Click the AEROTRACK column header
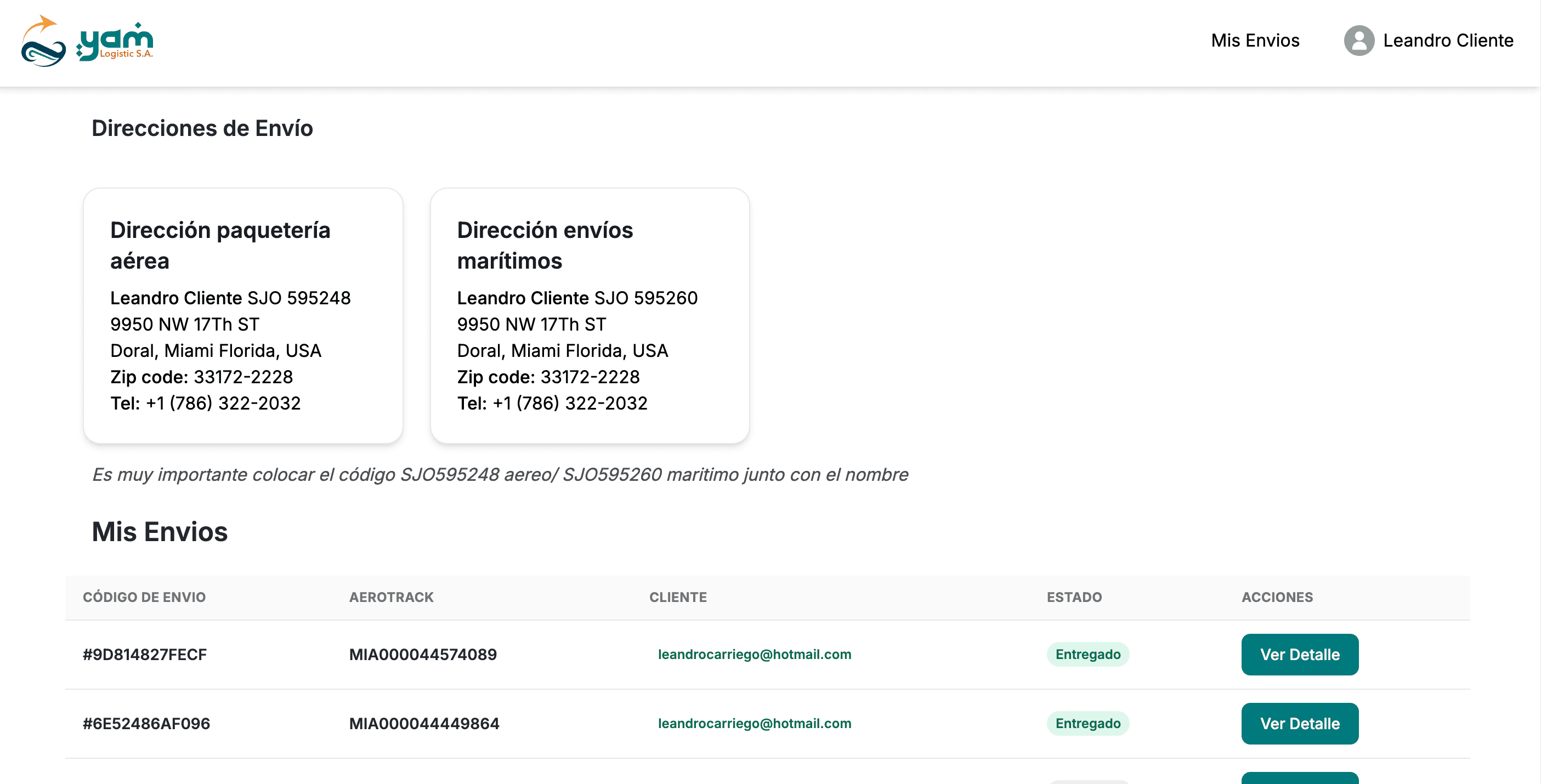1541x784 pixels. pyautogui.click(x=391, y=597)
